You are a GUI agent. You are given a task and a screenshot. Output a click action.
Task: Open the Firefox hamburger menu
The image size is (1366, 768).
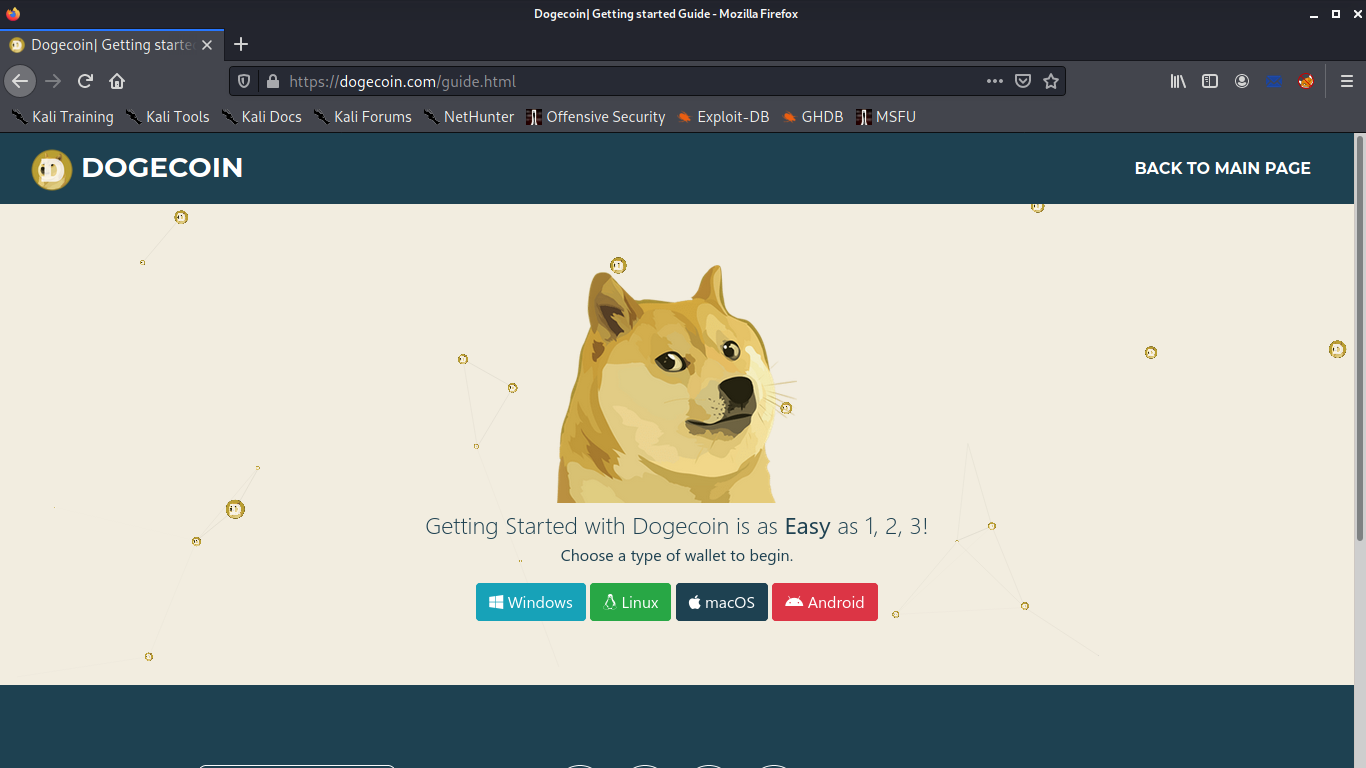[1347, 81]
